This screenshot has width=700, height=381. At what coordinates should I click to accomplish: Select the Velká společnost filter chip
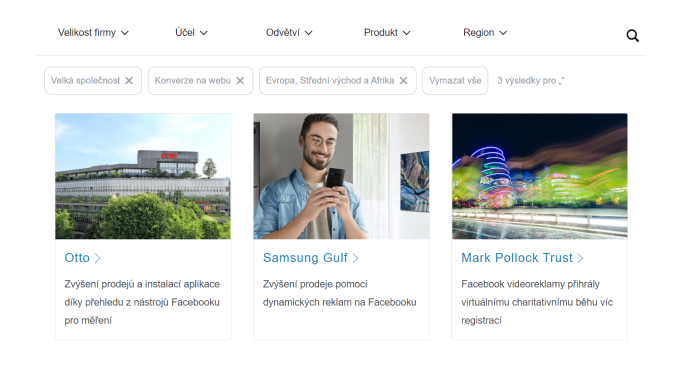point(93,80)
